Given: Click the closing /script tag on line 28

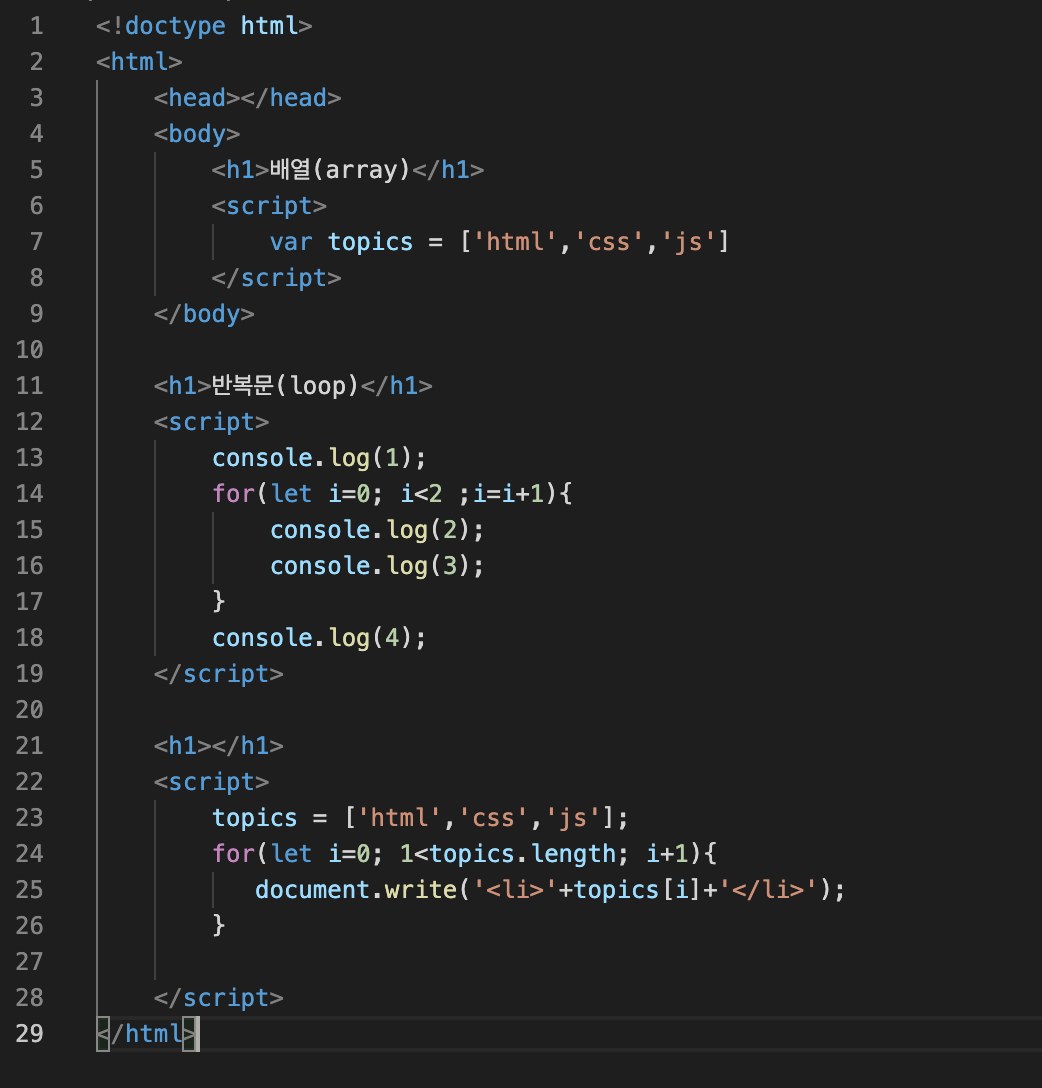Looking at the screenshot, I should 219,998.
